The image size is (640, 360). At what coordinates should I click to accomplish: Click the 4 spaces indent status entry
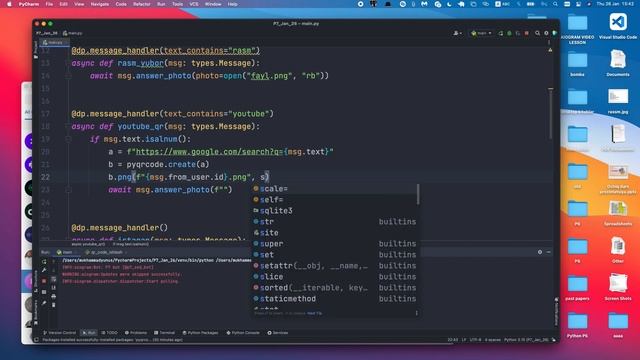[x=492, y=340]
